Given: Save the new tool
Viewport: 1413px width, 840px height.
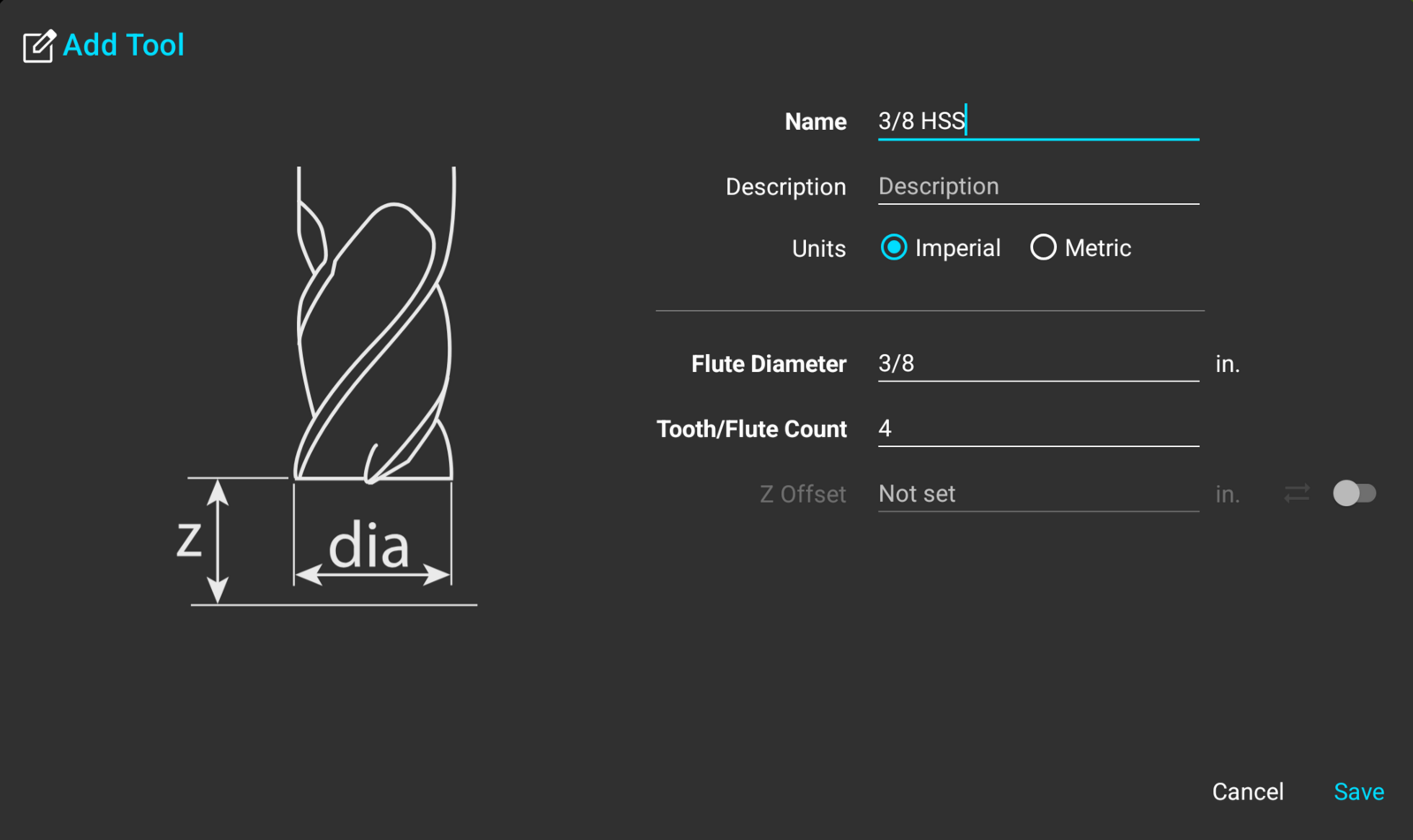Looking at the screenshot, I should pyautogui.click(x=1358, y=791).
